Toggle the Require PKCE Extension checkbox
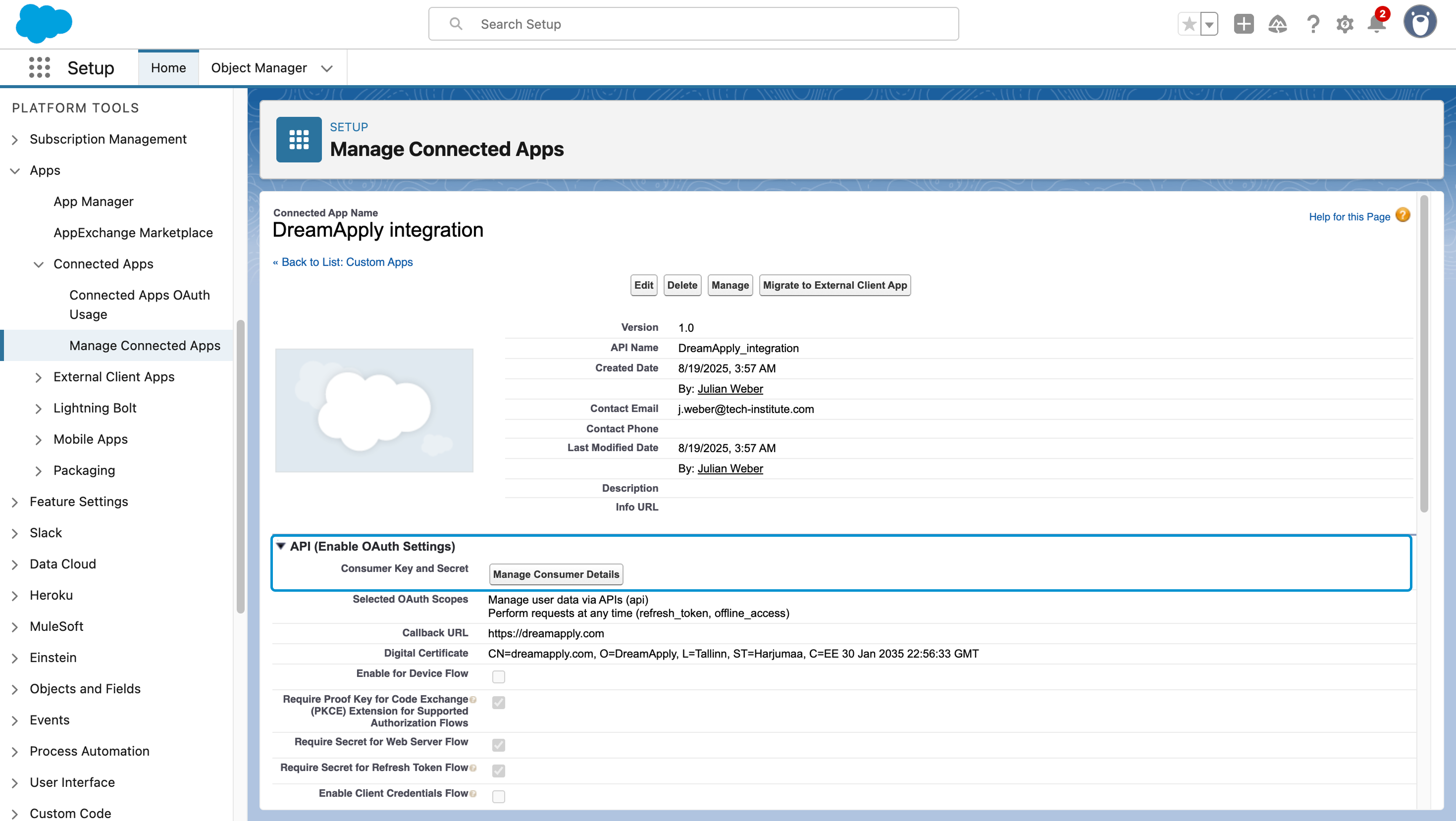This screenshot has width=1456, height=821. pos(499,702)
